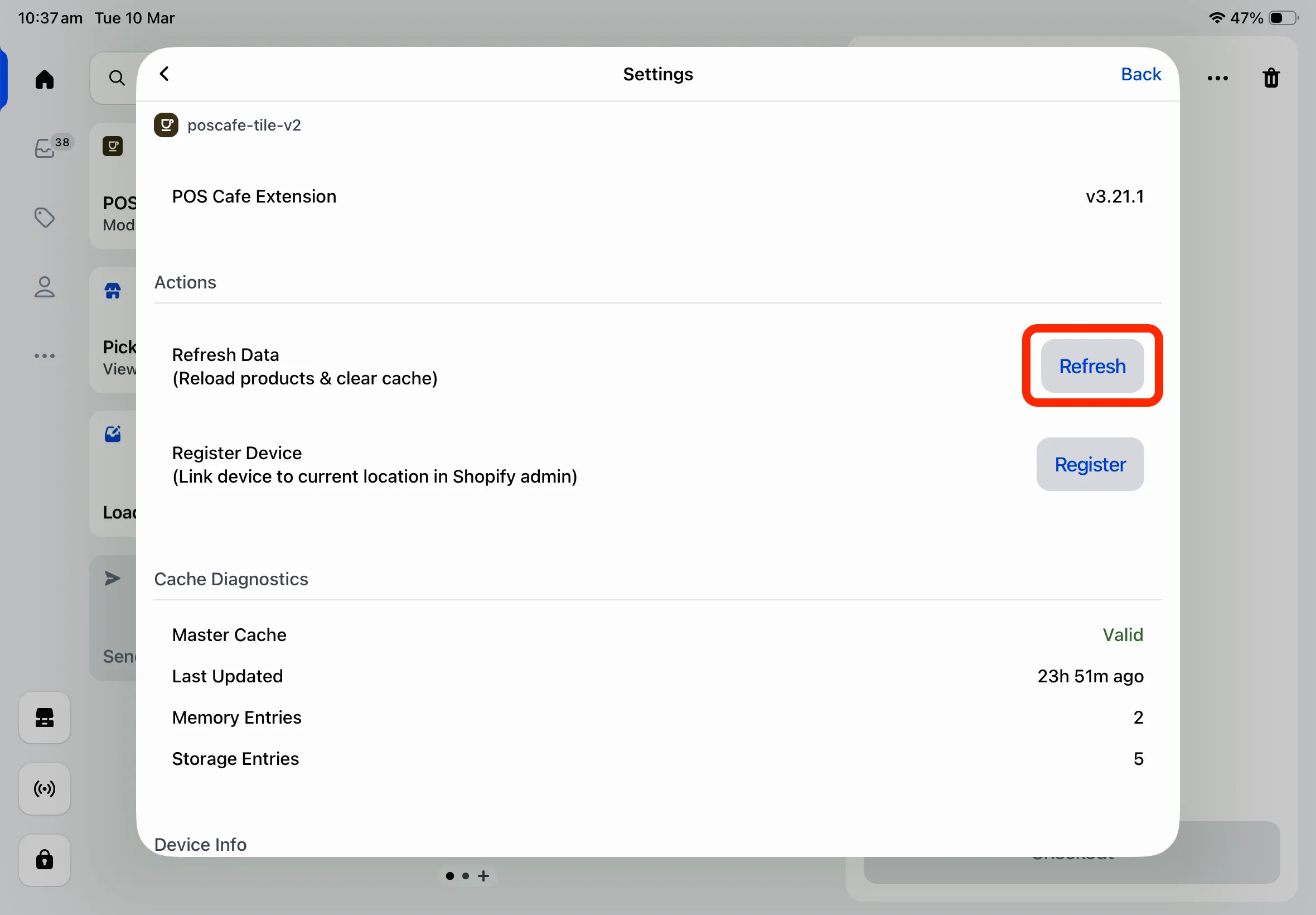Select the 'Device Info' heading

201,845
